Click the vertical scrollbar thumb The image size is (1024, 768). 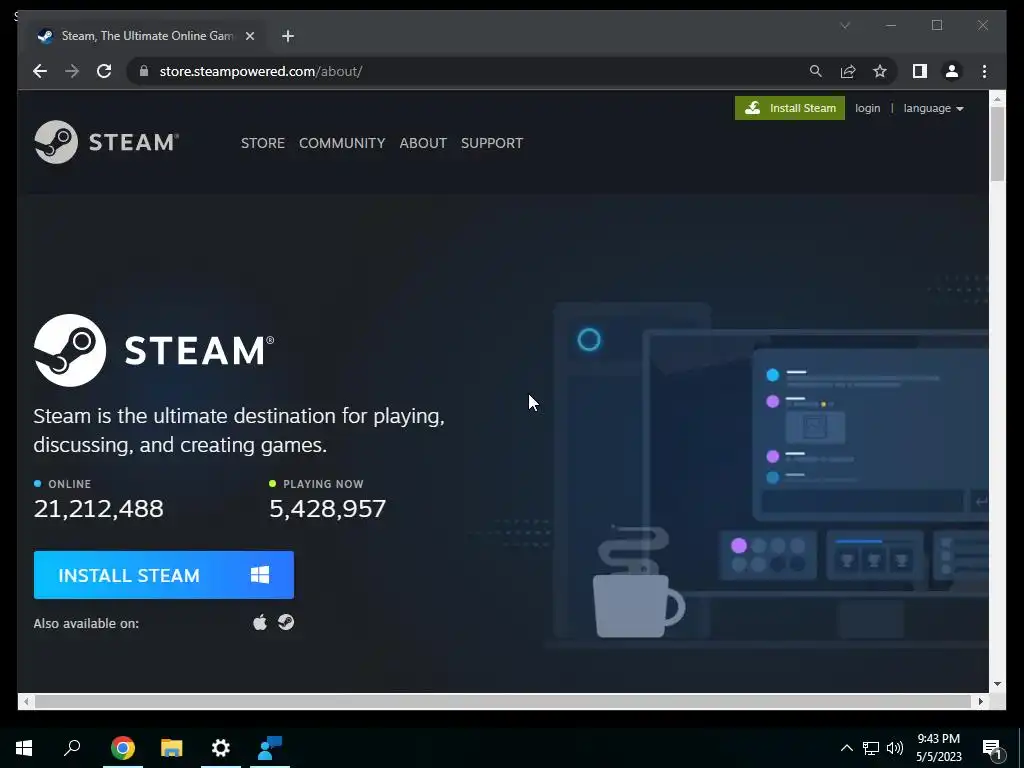(997, 144)
